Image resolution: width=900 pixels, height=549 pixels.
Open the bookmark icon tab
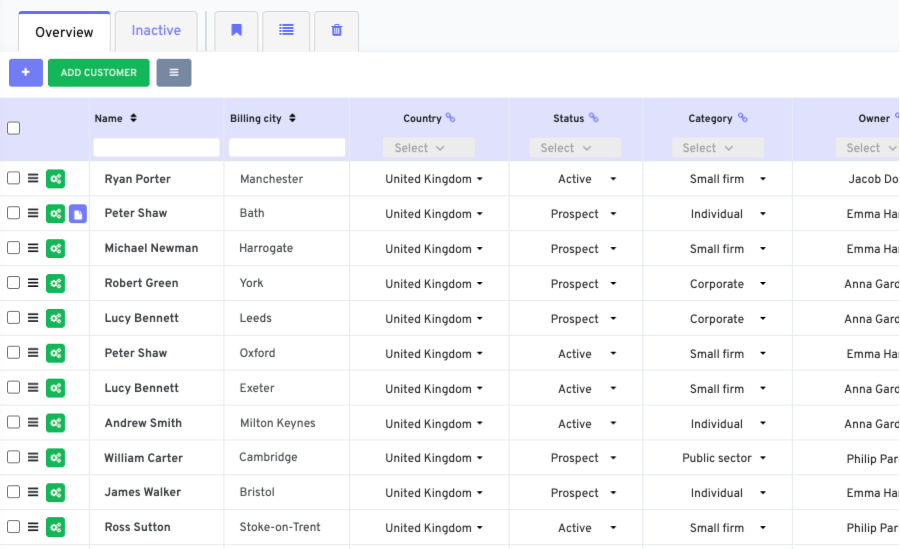pos(236,31)
